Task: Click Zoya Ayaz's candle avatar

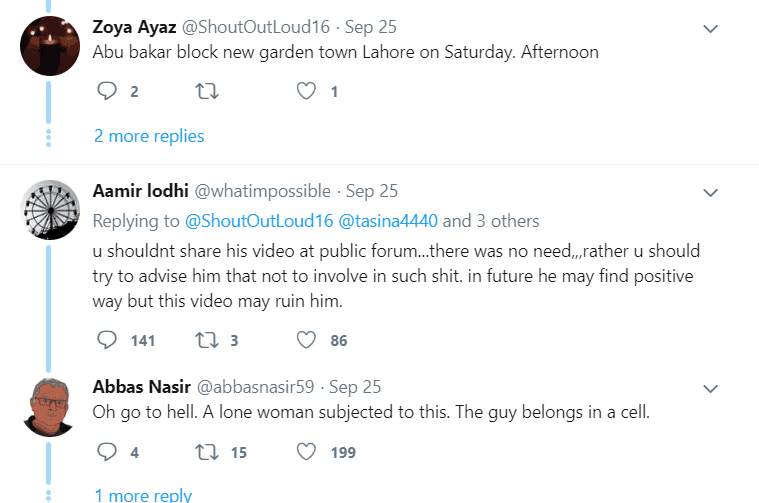Action: [x=50, y=46]
